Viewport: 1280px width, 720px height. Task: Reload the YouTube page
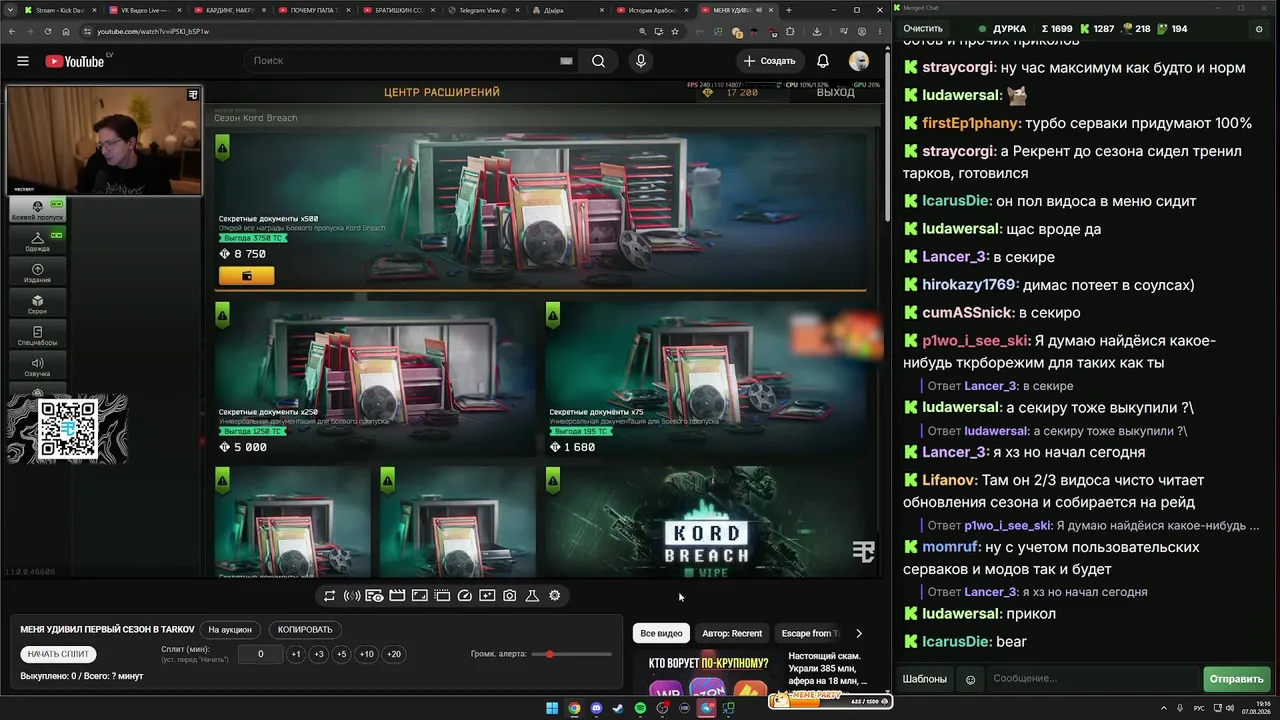click(x=47, y=31)
